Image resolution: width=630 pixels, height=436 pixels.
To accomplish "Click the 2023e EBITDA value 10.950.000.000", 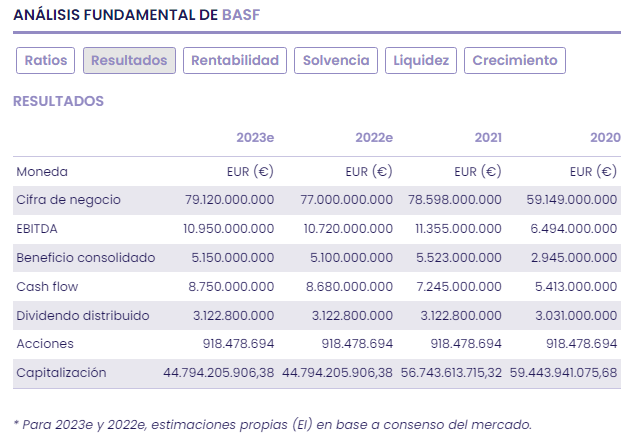I will click(x=229, y=229).
